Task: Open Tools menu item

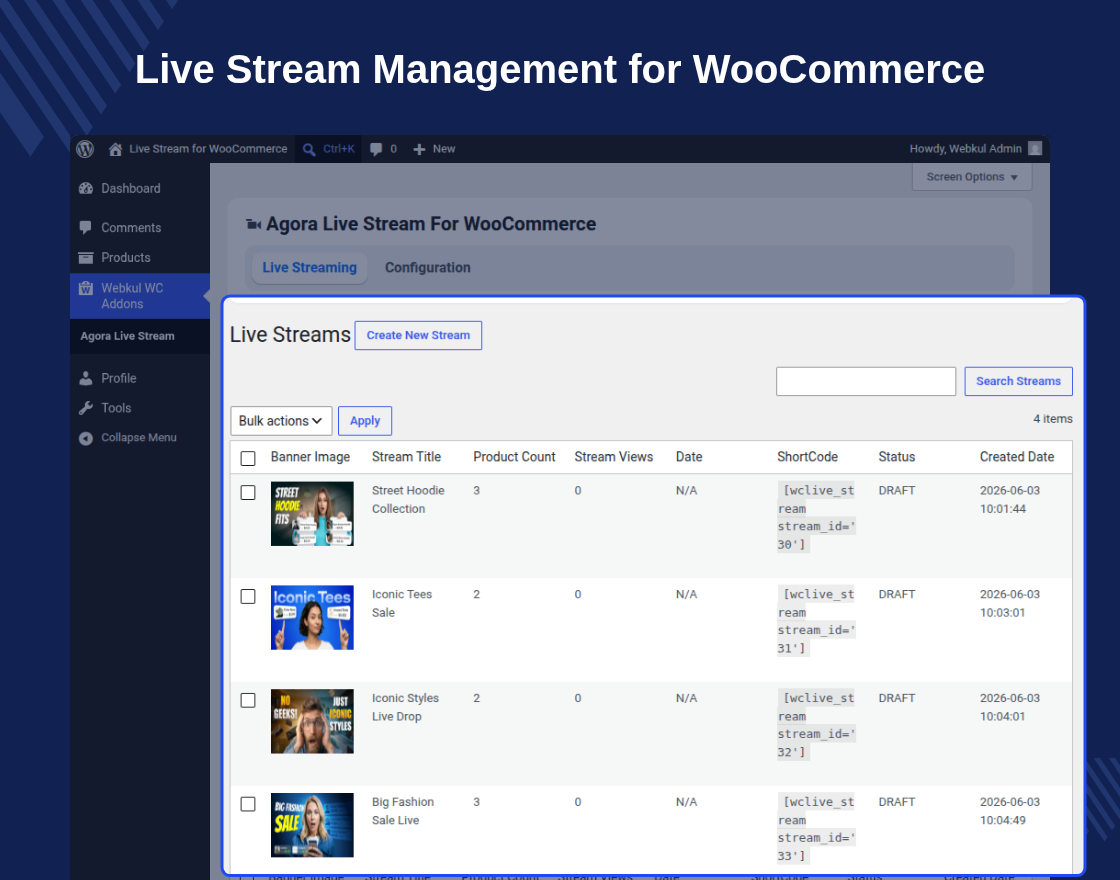Action: pos(140,408)
